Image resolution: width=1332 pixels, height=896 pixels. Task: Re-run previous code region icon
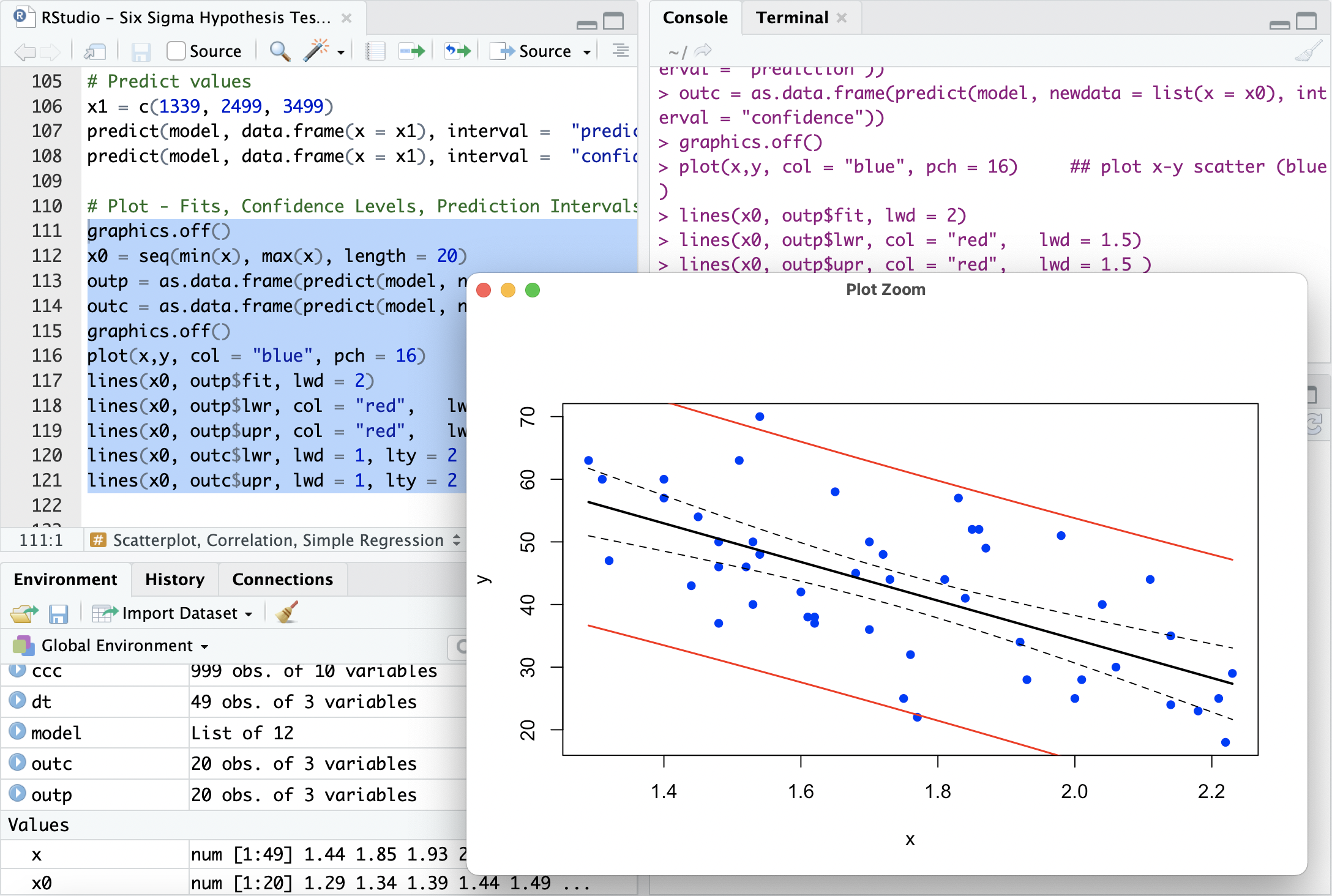[458, 51]
